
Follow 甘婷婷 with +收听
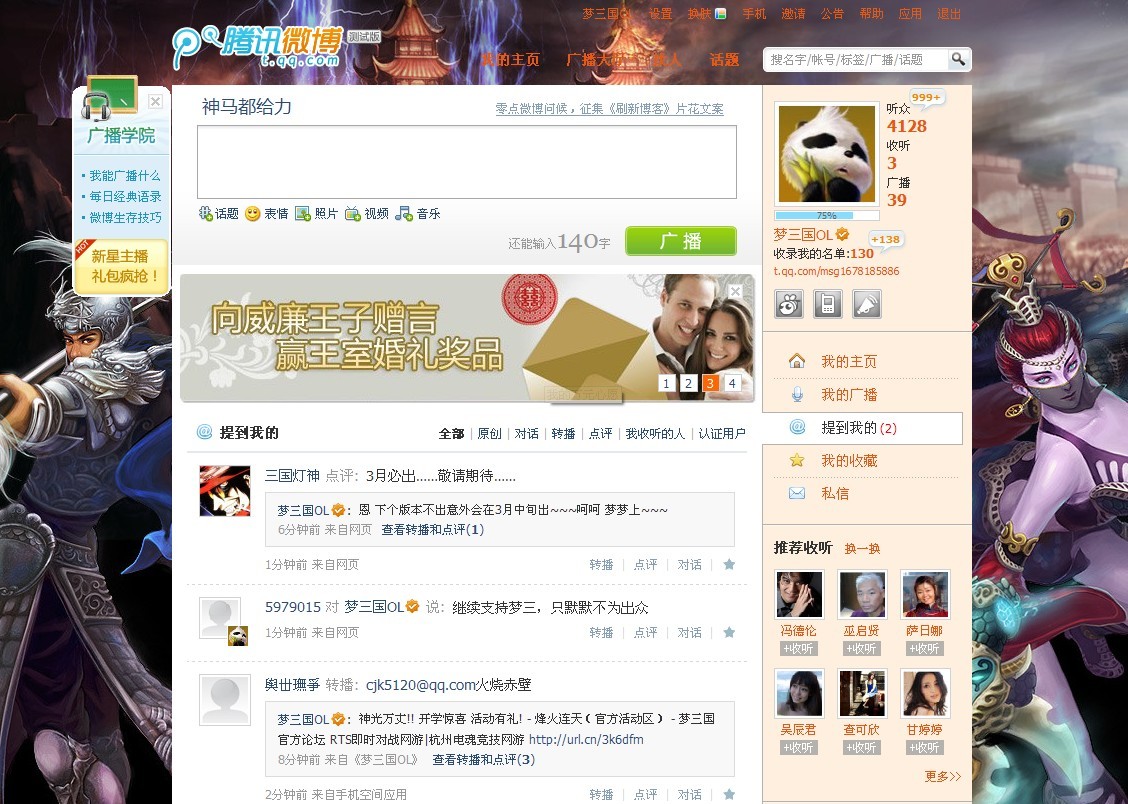(924, 748)
